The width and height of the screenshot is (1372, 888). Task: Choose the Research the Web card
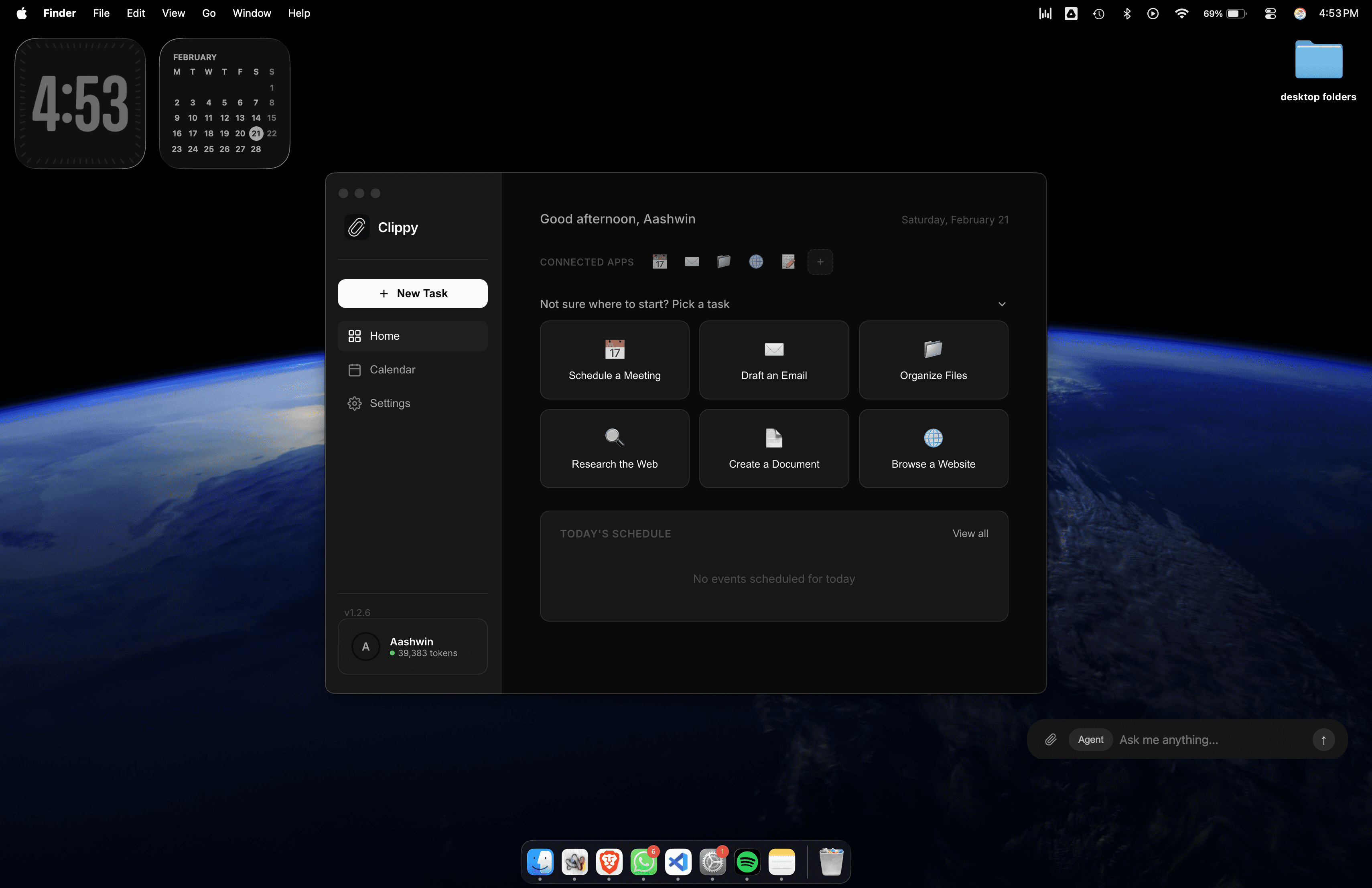[x=614, y=448]
